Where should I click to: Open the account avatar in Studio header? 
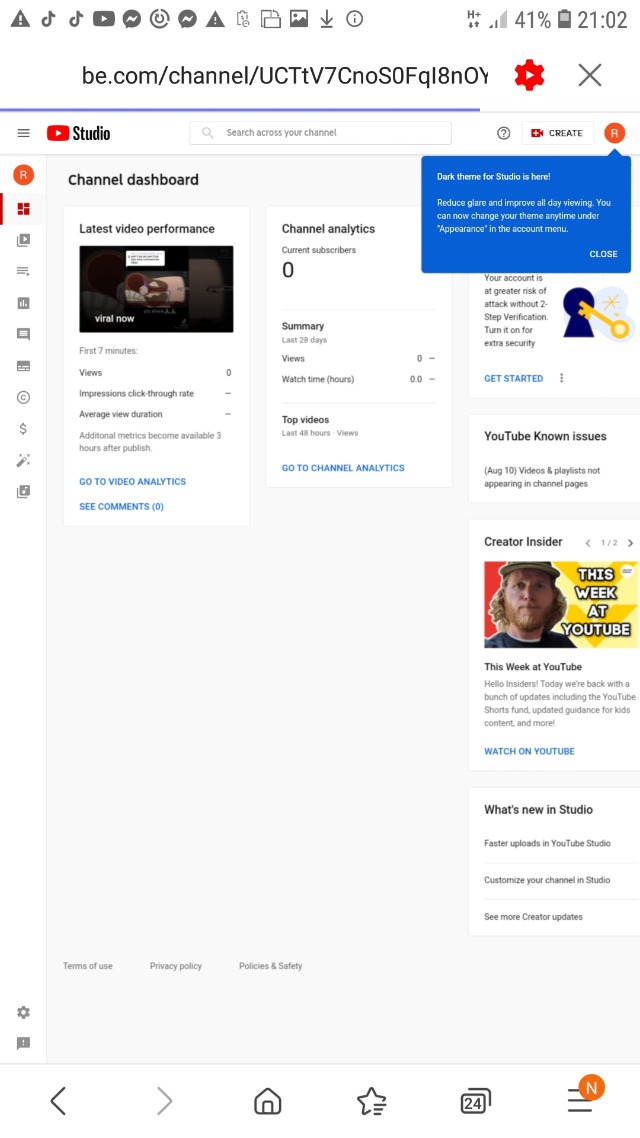(614, 133)
